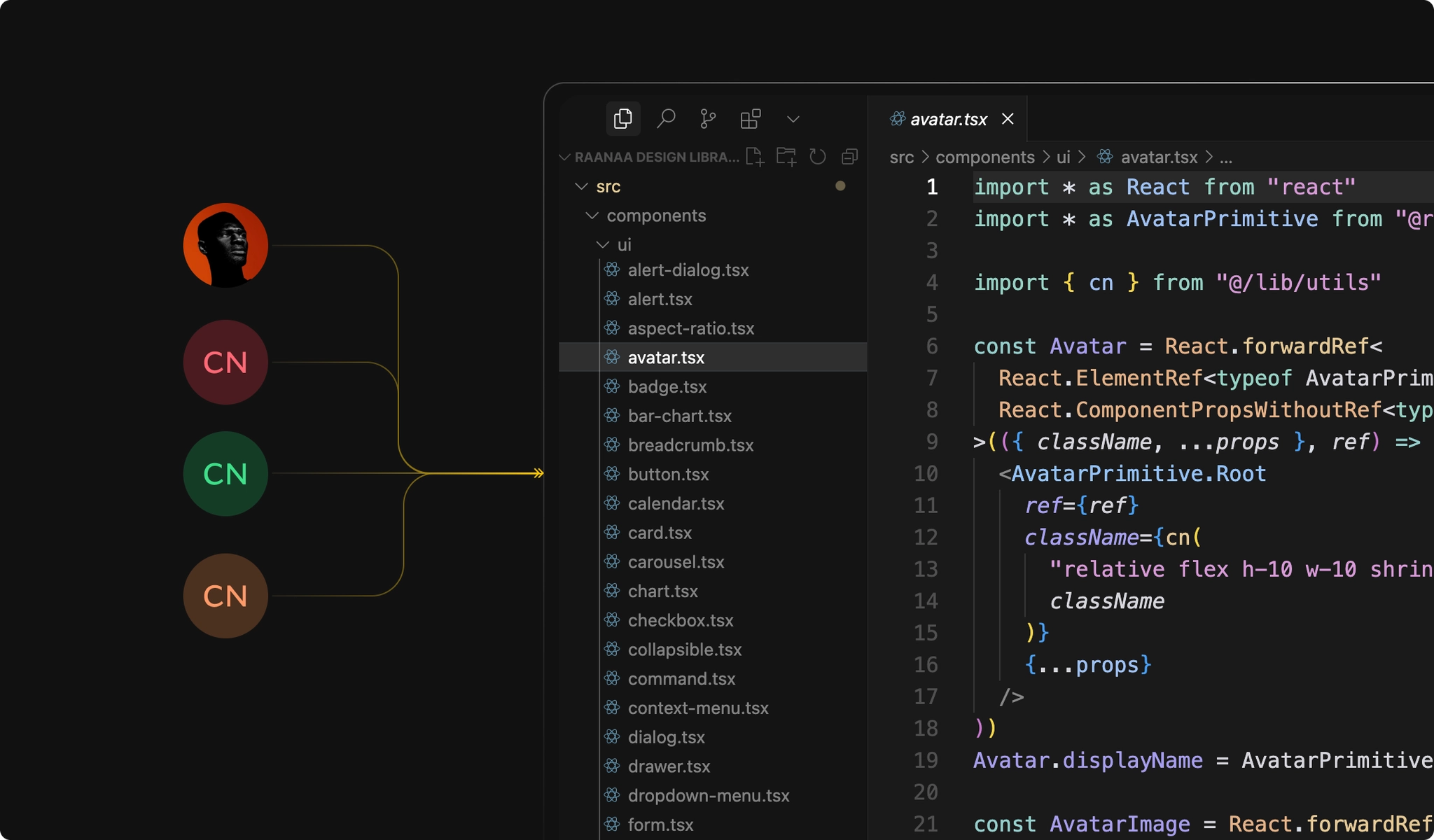Screen dimensions: 1434x840
Task: Open the Extensions blocks icon
Action: pyautogui.click(x=751, y=119)
